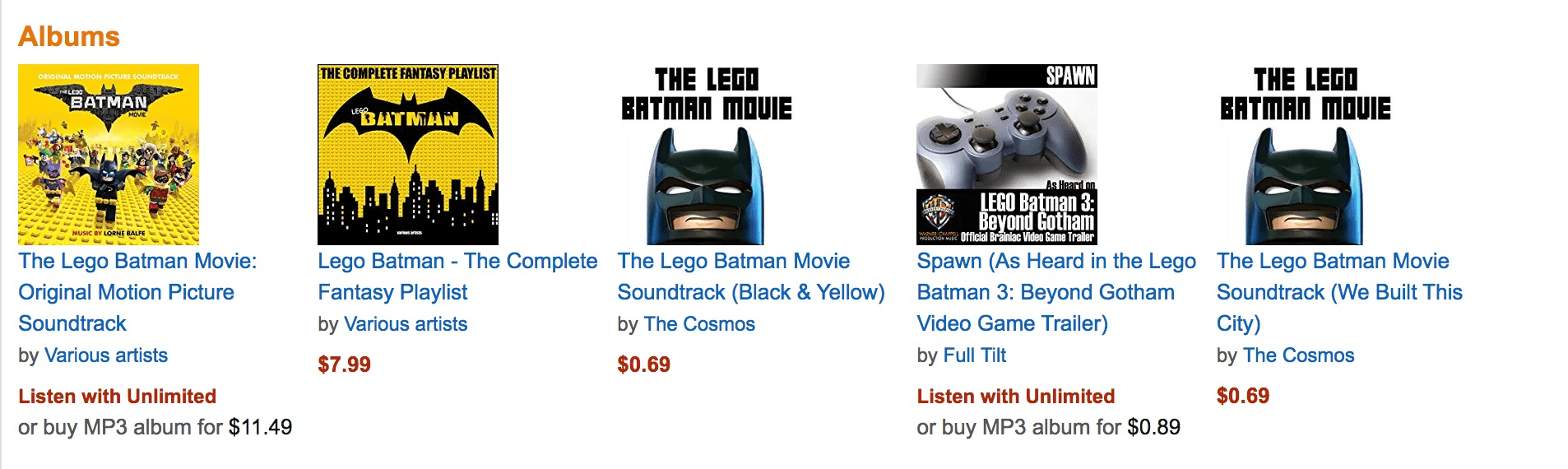Viewport: 1568px width, 469px height.
Task: Open the Spawn game controller album cover
Action: [x=1007, y=155]
